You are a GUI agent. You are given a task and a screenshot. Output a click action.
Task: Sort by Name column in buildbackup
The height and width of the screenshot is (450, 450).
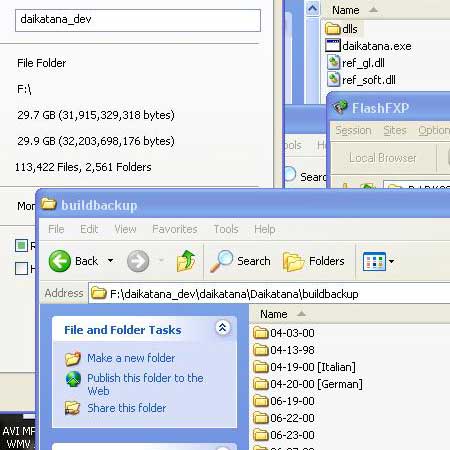(274, 314)
